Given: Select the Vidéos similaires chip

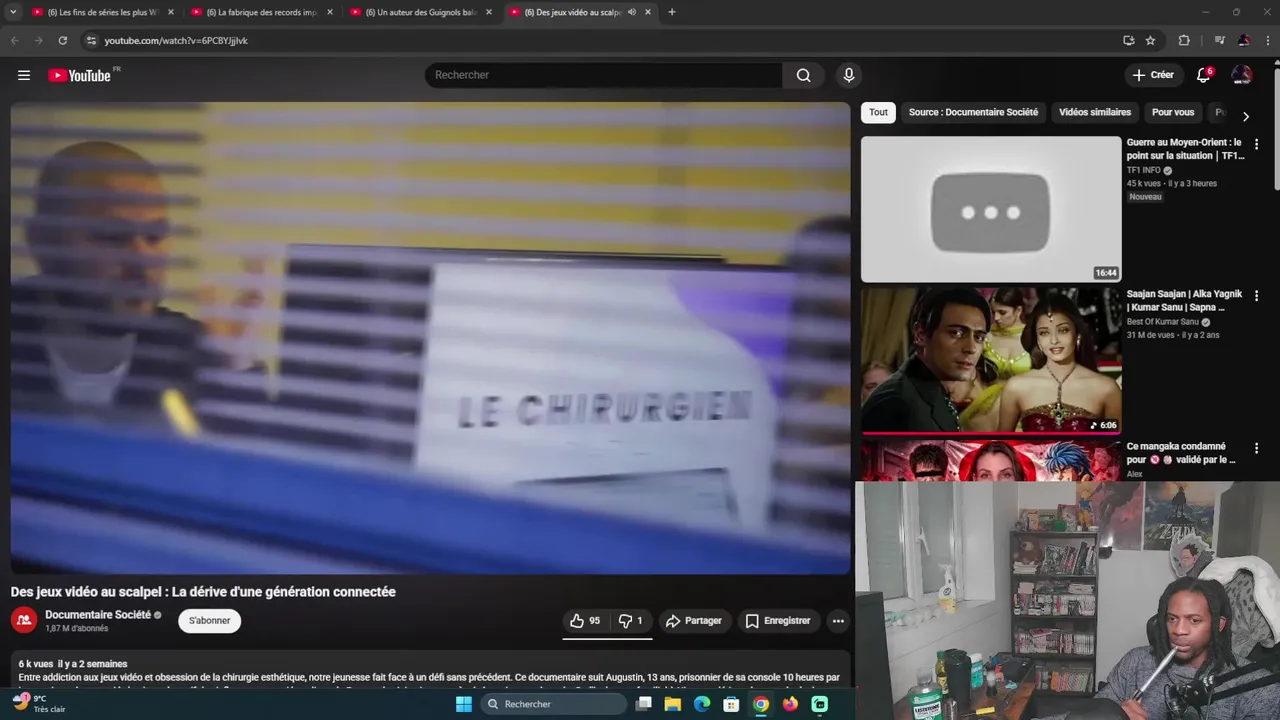Looking at the screenshot, I should [x=1095, y=112].
